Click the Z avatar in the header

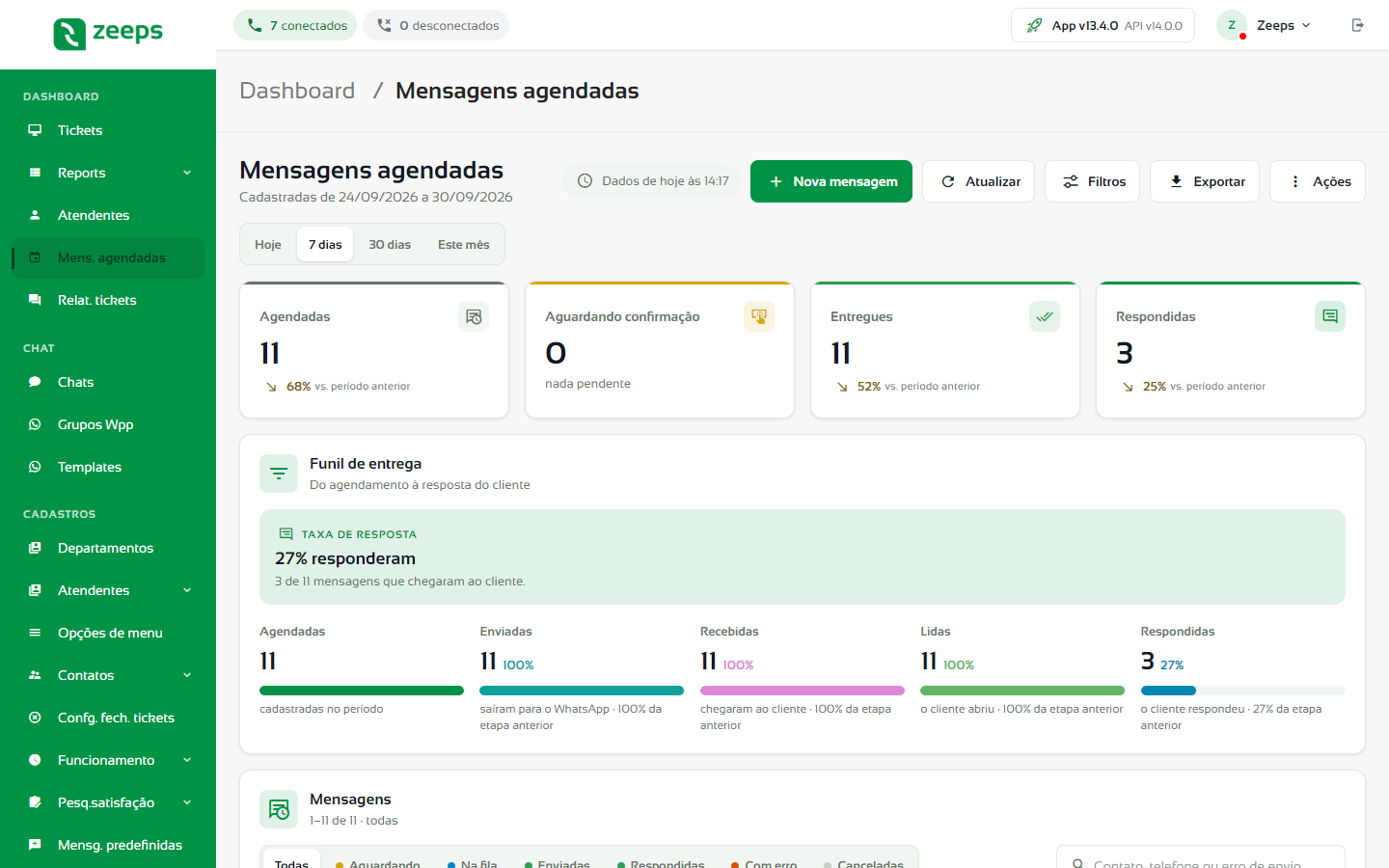click(x=1232, y=25)
